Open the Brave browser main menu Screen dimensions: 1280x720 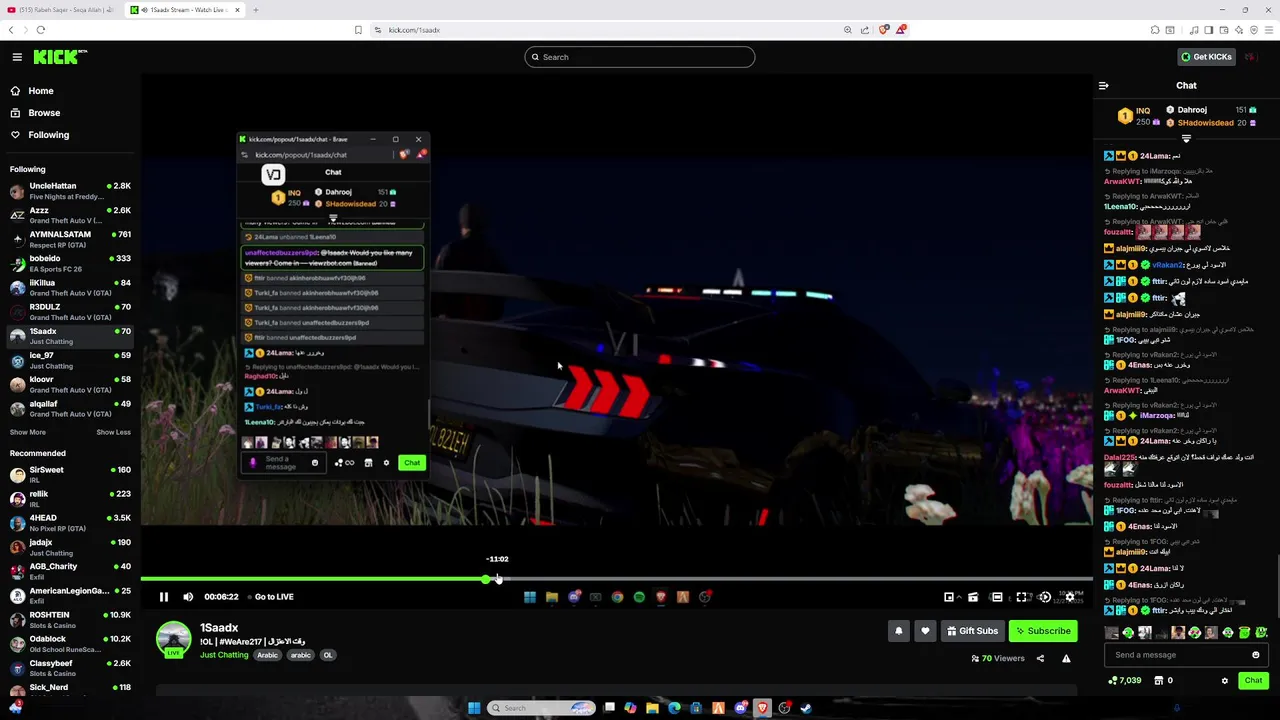pos(1271,30)
